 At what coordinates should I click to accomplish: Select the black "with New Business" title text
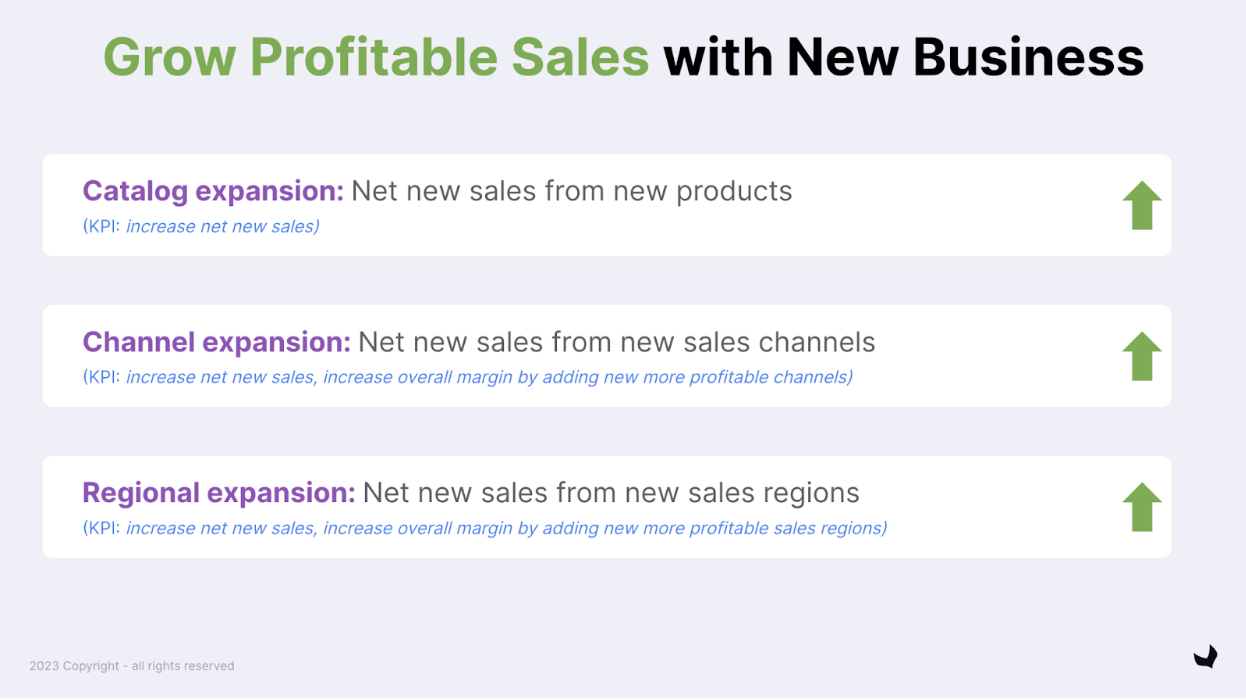903,56
